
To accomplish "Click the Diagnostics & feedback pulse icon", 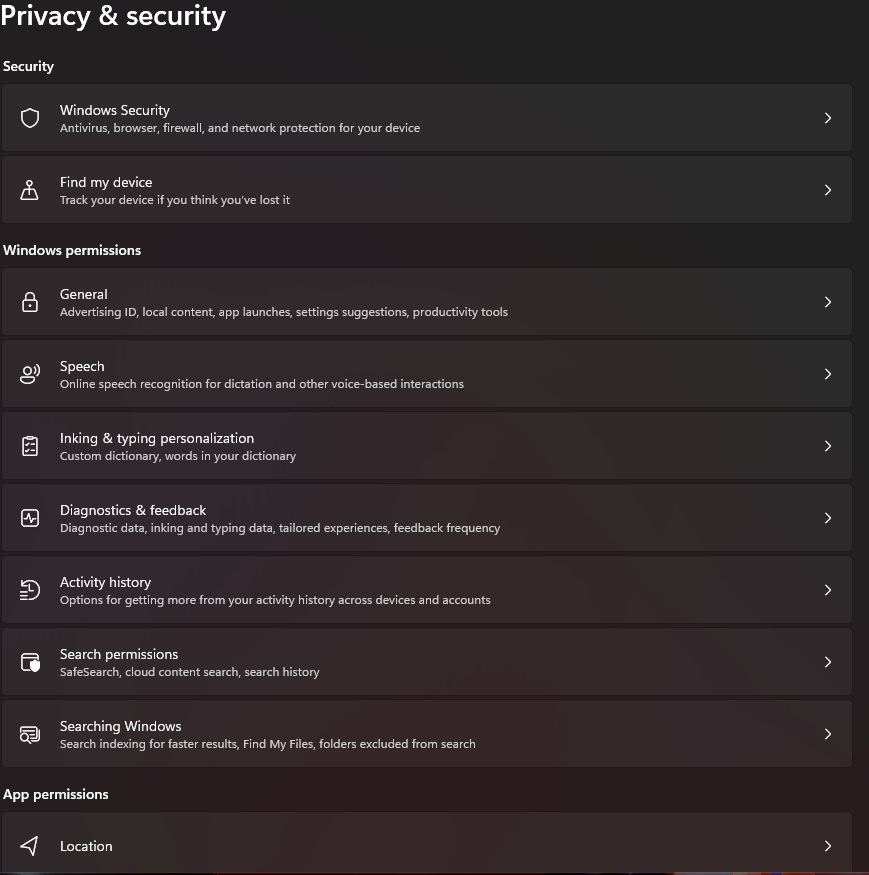I will coord(30,518).
